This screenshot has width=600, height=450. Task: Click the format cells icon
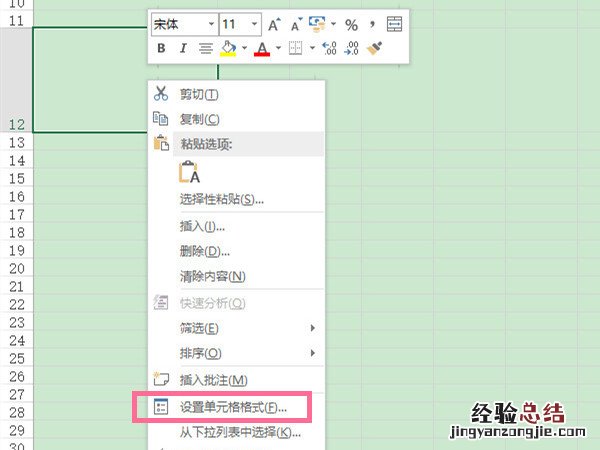point(161,406)
